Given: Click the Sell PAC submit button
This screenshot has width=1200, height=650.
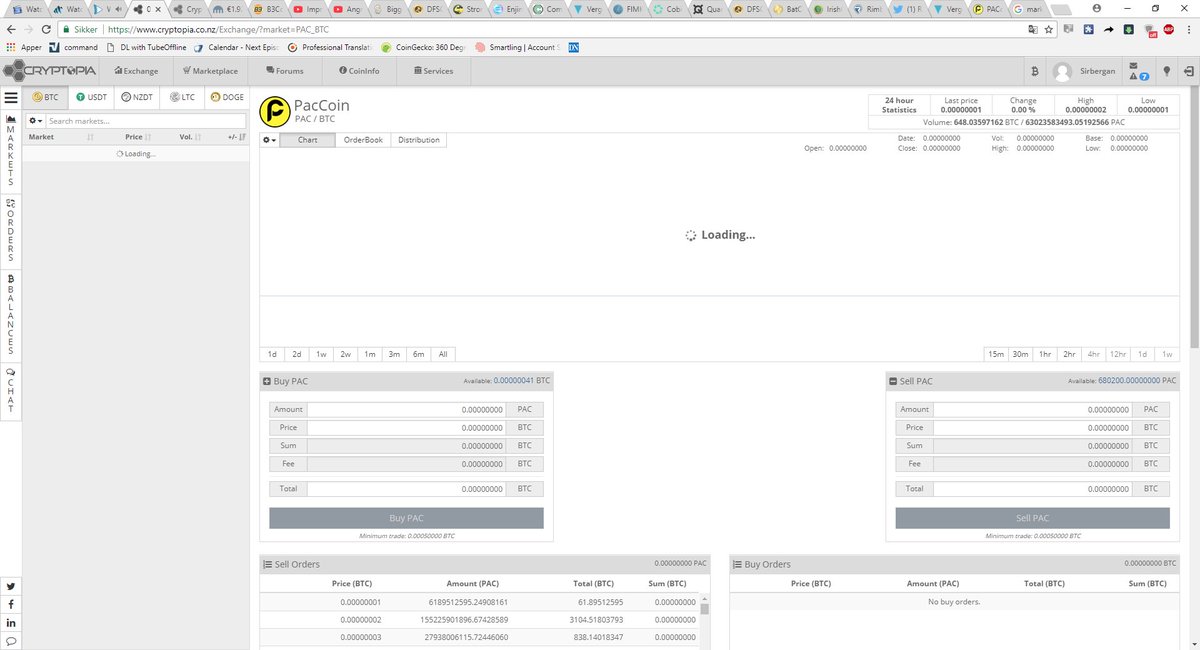Looking at the screenshot, I should click(1032, 518).
